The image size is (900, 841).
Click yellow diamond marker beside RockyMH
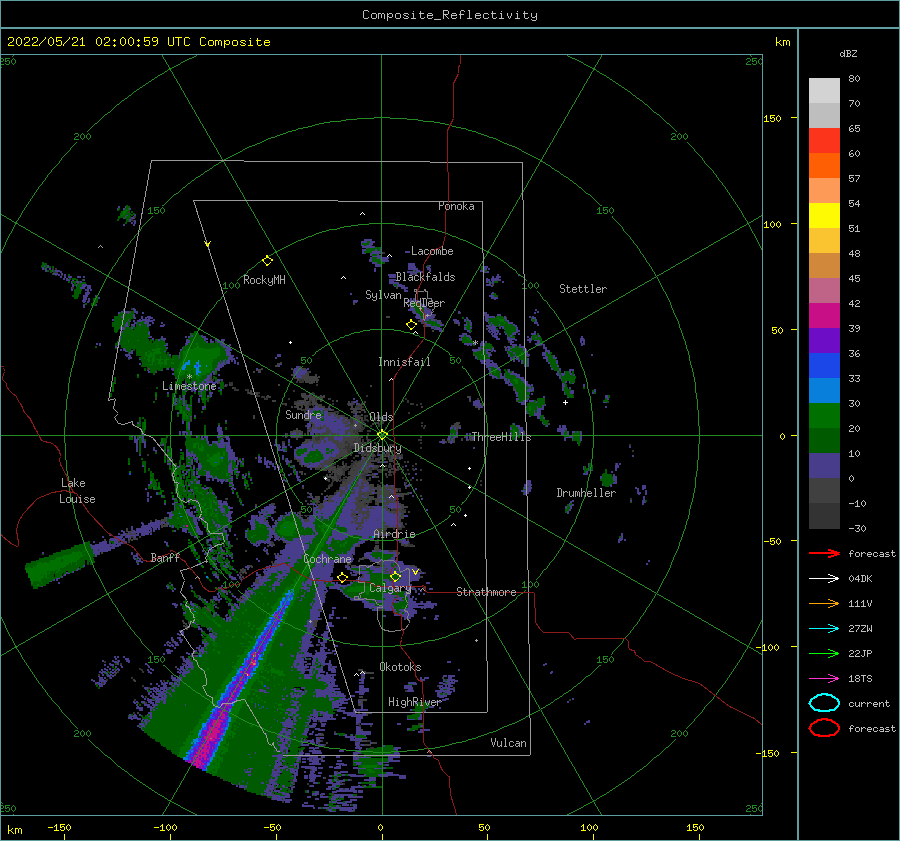[x=267, y=261]
